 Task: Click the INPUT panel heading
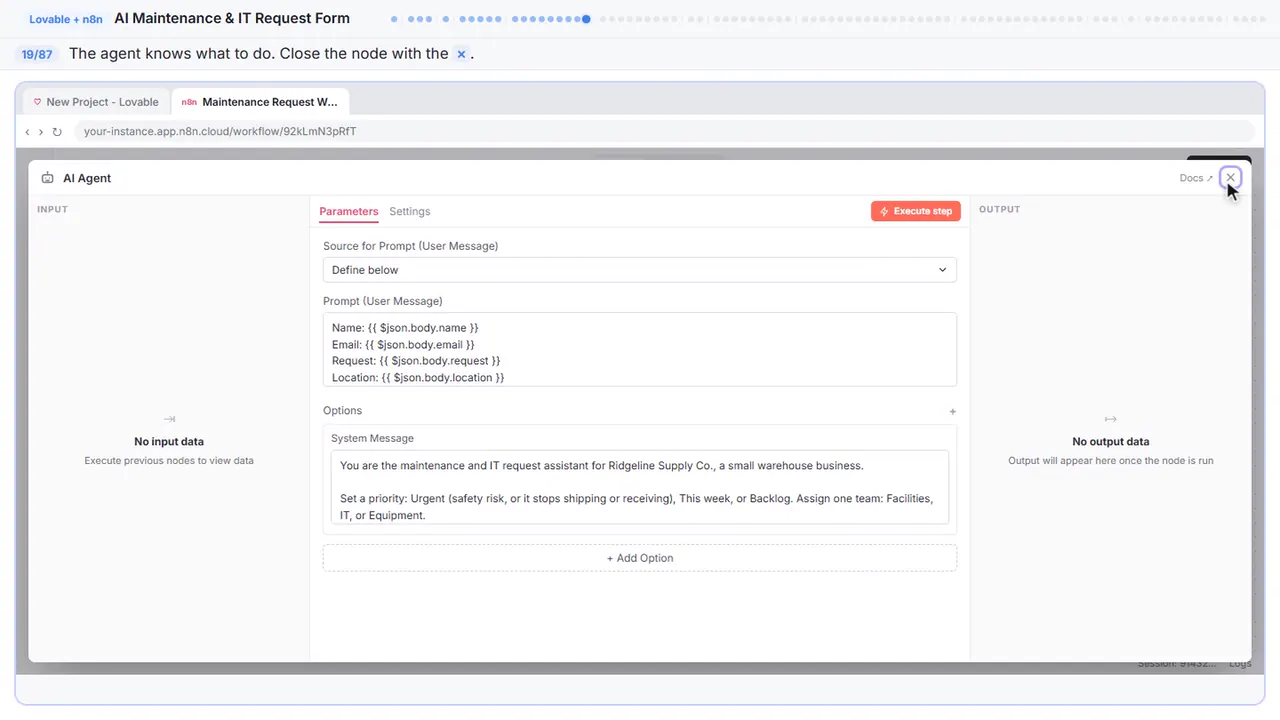point(52,209)
